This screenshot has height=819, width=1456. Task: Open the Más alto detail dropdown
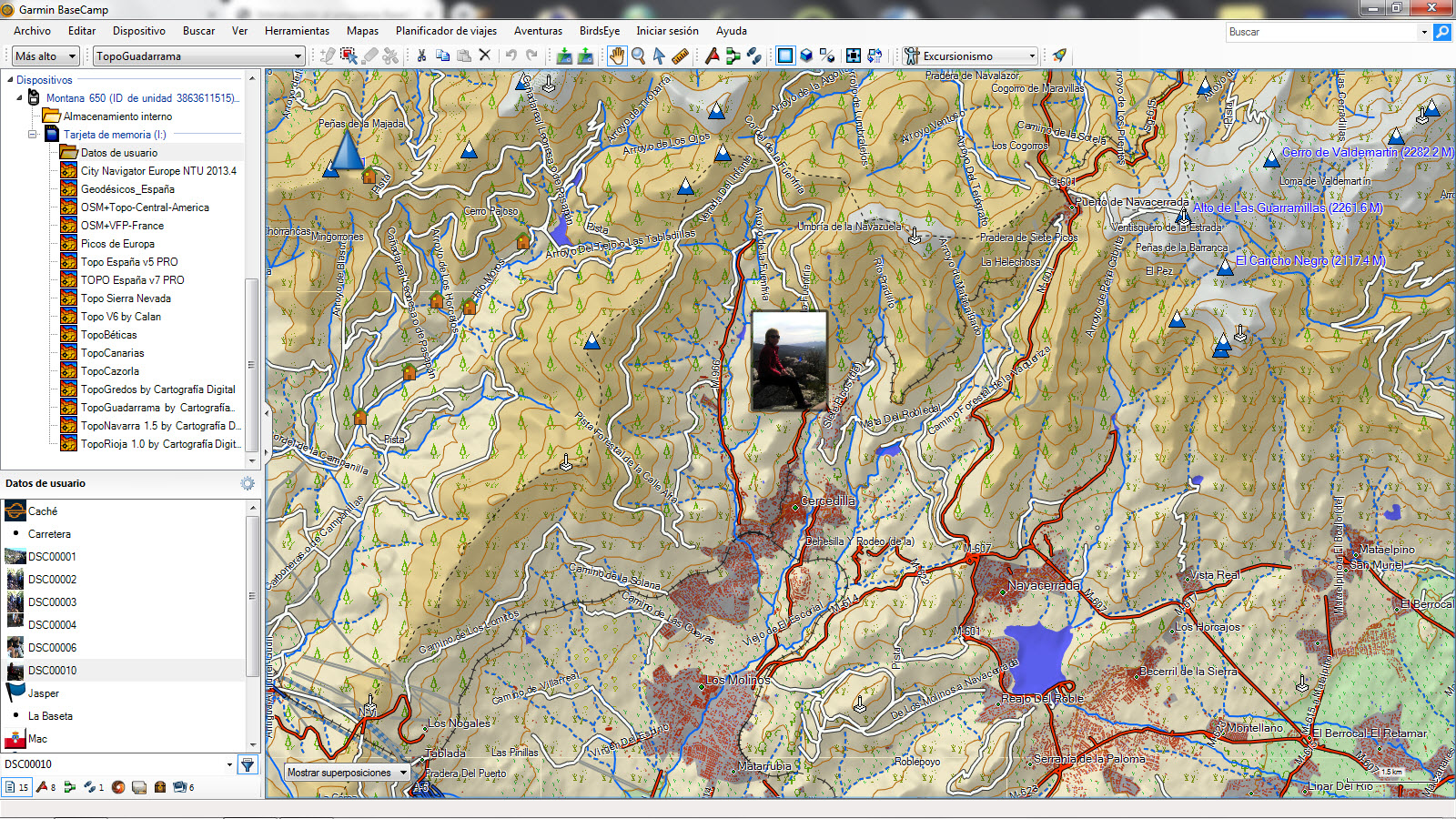[x=46, y=56]
